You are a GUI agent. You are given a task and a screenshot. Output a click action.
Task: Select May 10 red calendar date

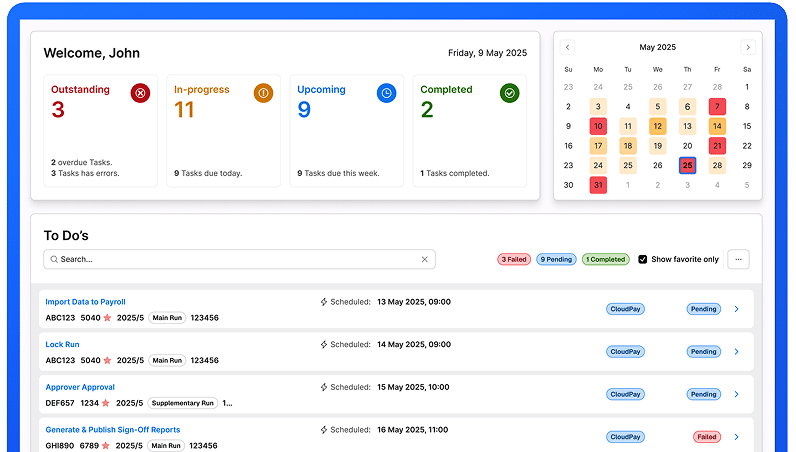(598, 126)
